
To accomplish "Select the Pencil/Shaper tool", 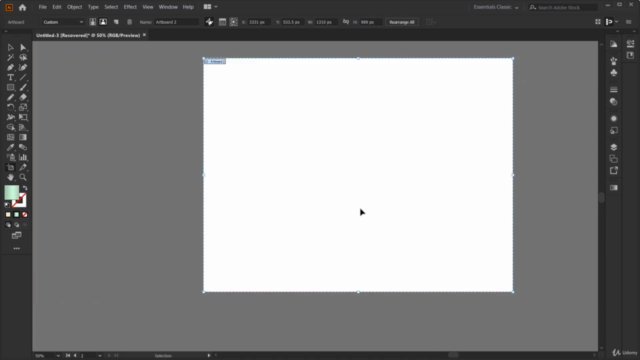I will coord(11,98).
